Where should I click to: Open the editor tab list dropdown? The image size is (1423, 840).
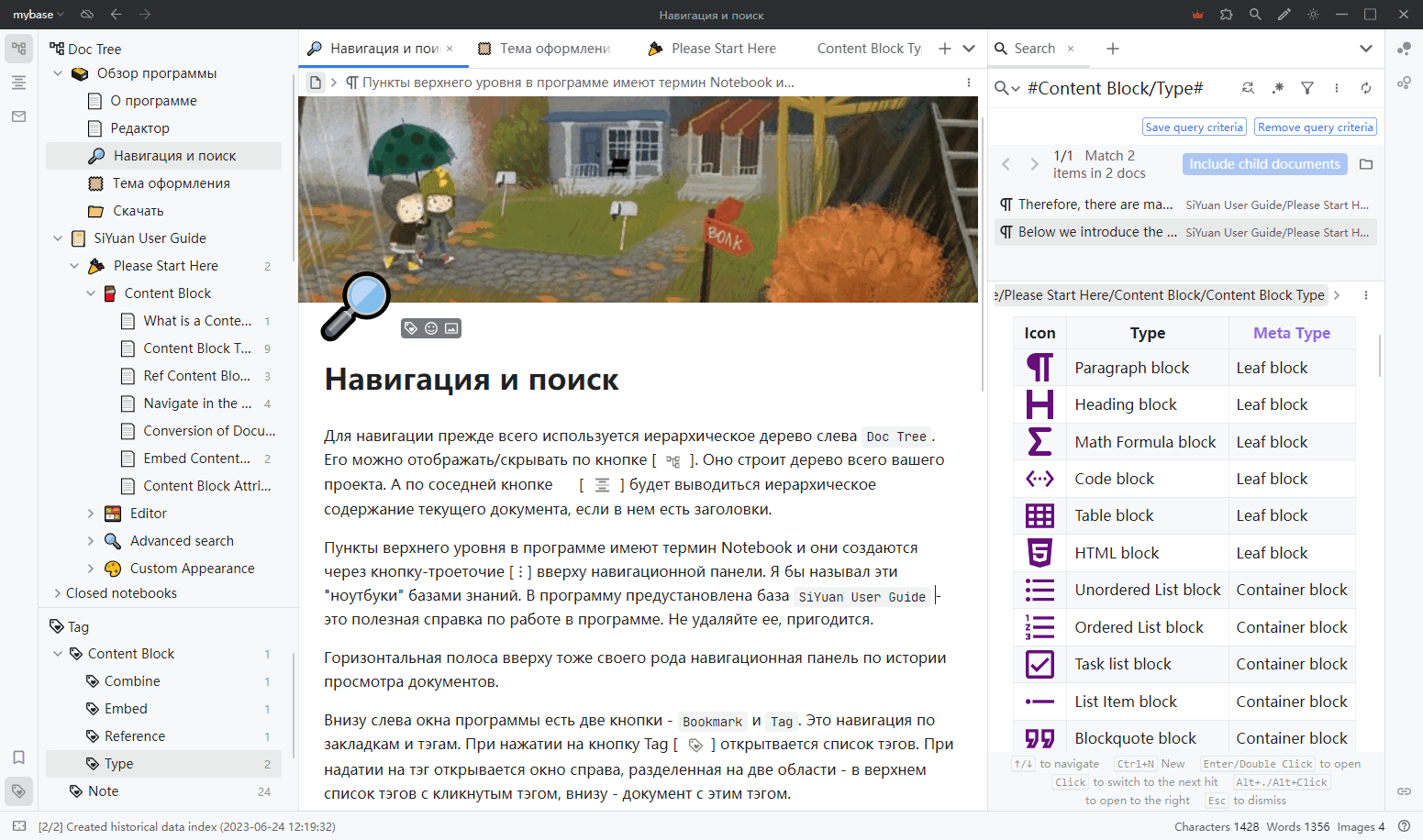[969, 49]
